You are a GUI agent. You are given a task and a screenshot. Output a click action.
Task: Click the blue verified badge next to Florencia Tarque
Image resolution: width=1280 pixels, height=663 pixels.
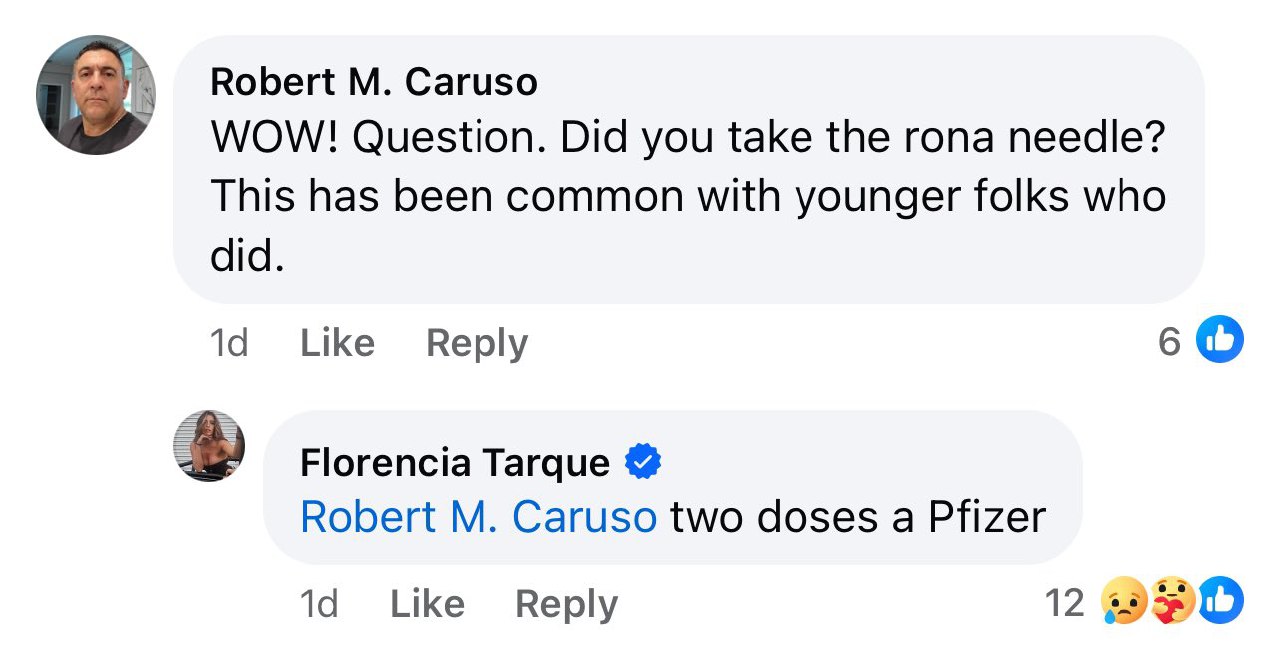(x=642, y=462)
